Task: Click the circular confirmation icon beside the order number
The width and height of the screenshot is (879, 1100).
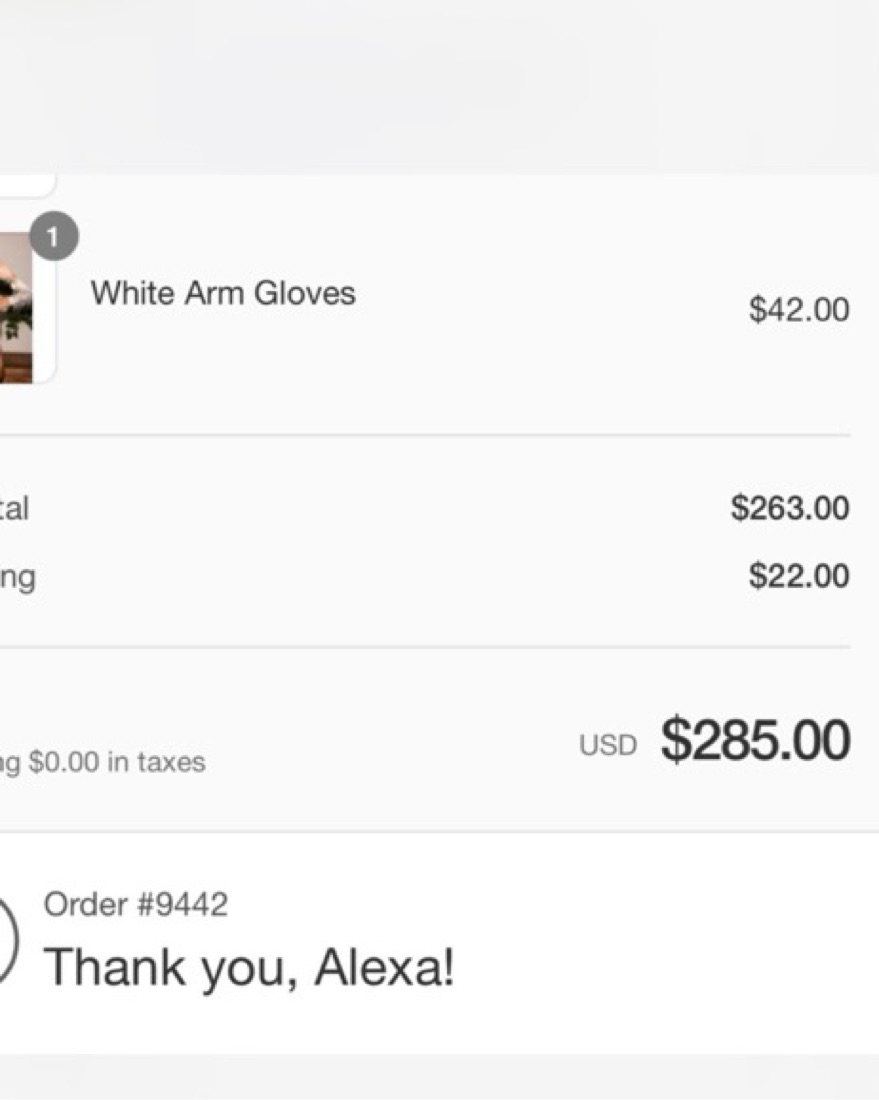Action: tap(6, 940)
